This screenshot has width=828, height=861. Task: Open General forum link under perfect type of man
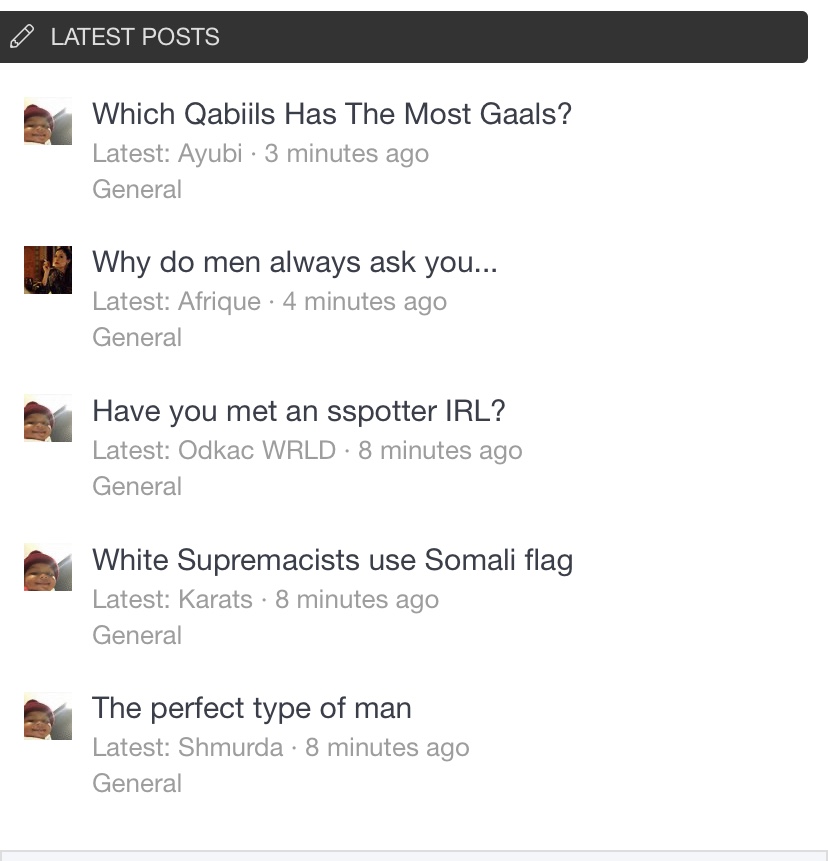137,784
